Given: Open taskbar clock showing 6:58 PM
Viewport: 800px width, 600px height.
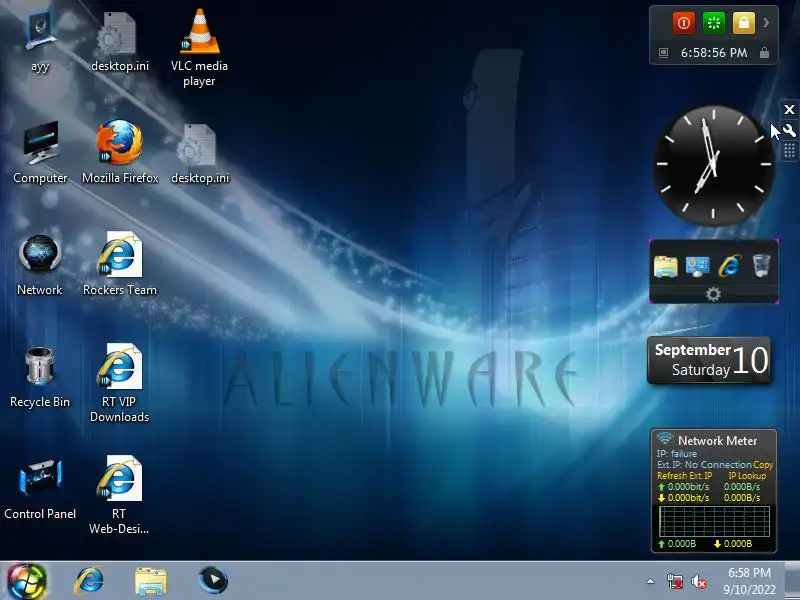Looking at the screenshot, I should click(x=749, y=581).
